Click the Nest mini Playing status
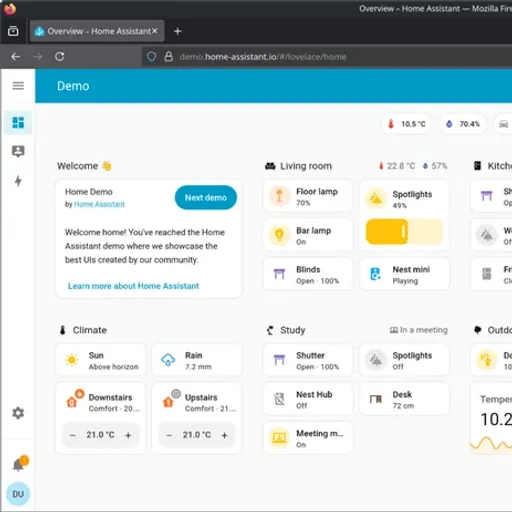Viewport: 512px width, 512px height. (405, 281)
